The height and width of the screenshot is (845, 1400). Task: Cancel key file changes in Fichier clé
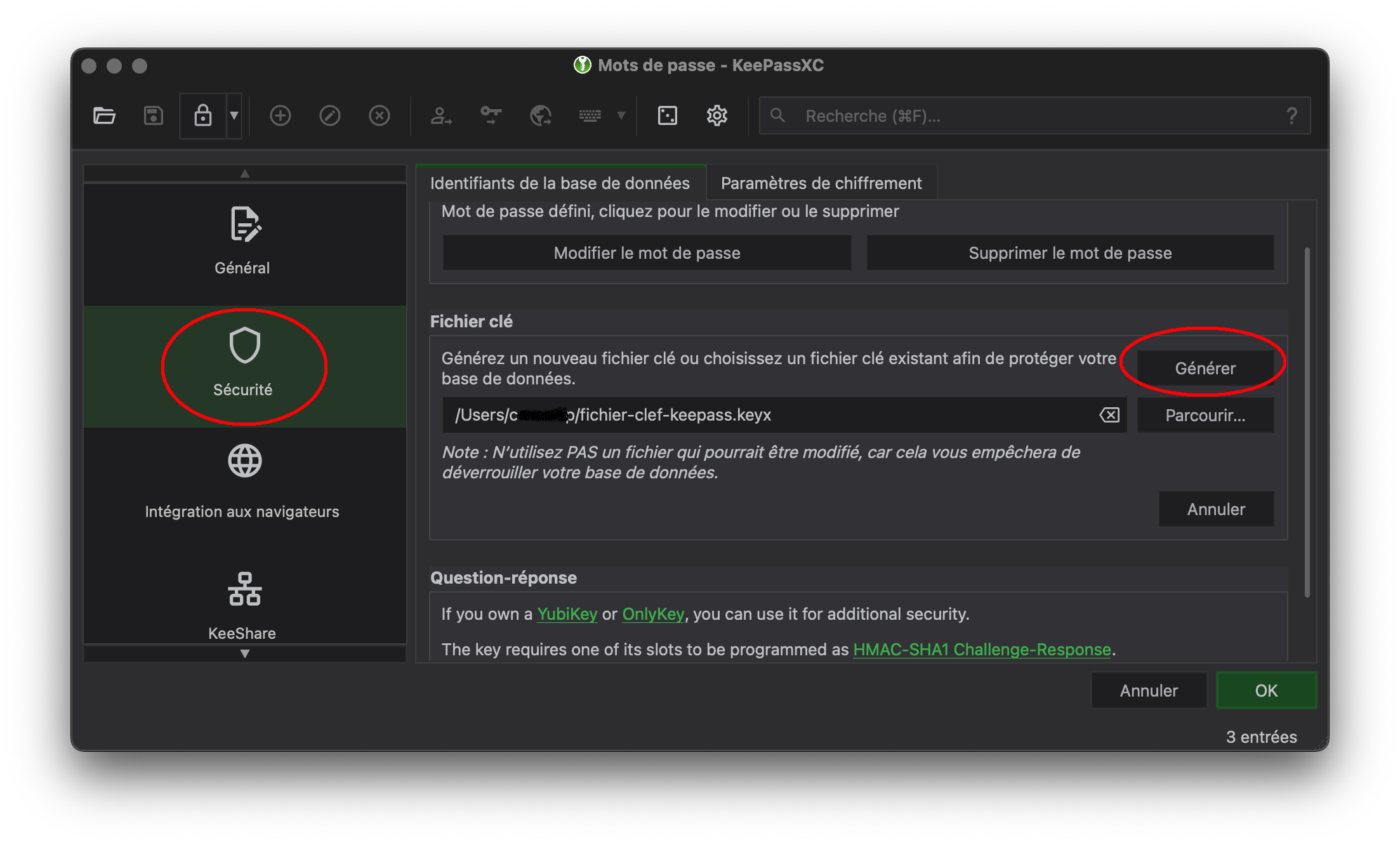coord(1216,509)
